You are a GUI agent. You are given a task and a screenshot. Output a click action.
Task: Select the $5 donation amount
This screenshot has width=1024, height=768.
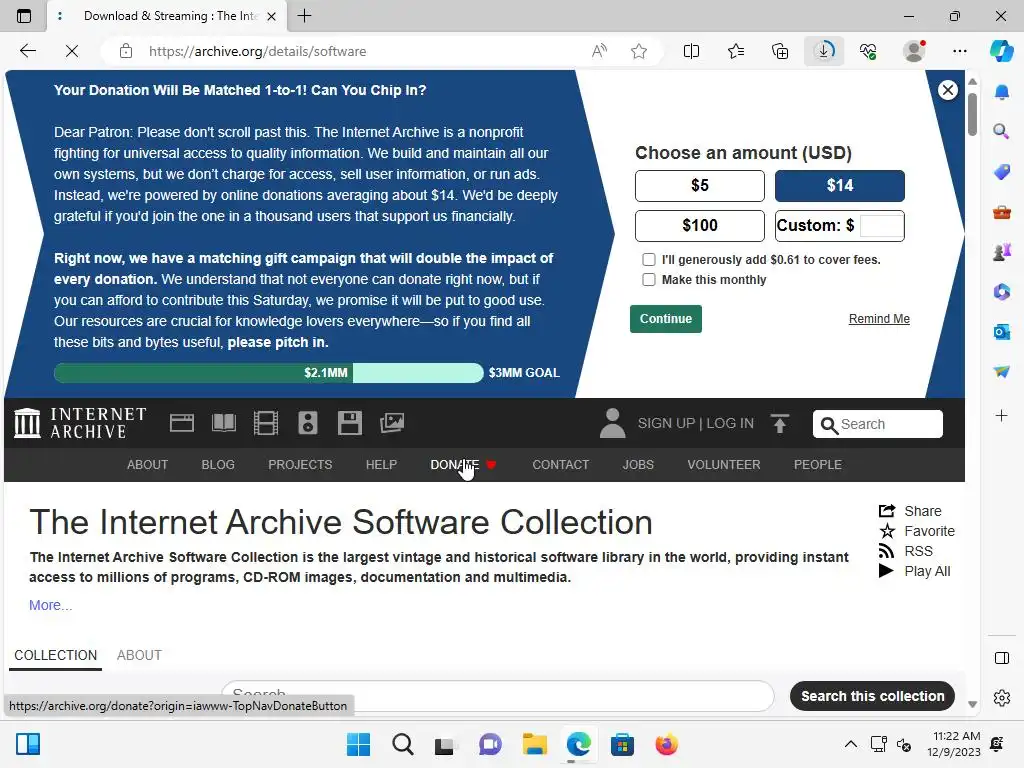[x=699, y=185]
